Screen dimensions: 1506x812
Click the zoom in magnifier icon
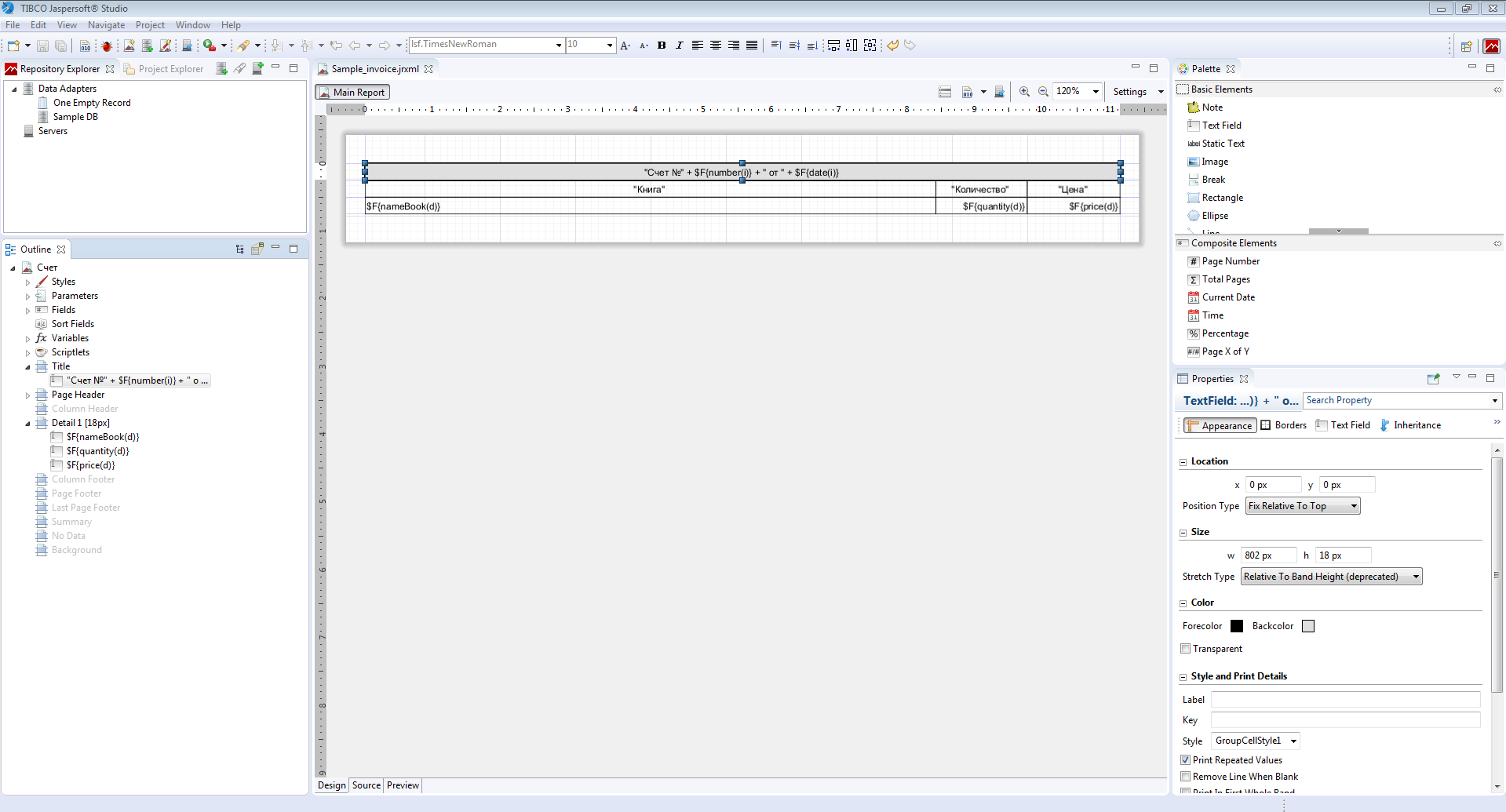[x=1024, y=92]
